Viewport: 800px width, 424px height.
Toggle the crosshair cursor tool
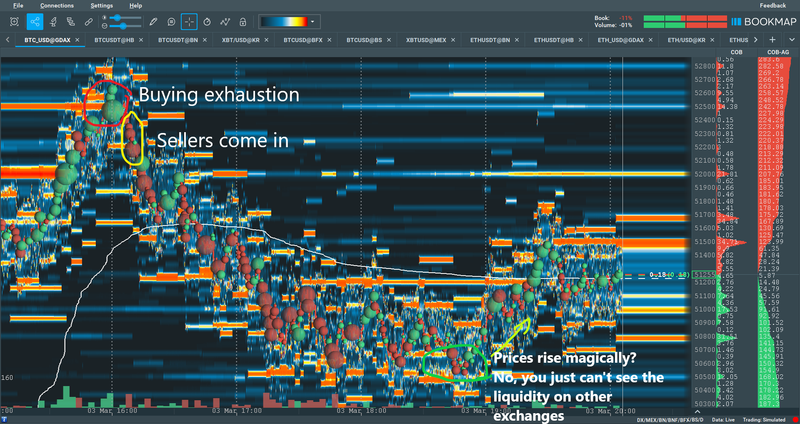point(189,22)
